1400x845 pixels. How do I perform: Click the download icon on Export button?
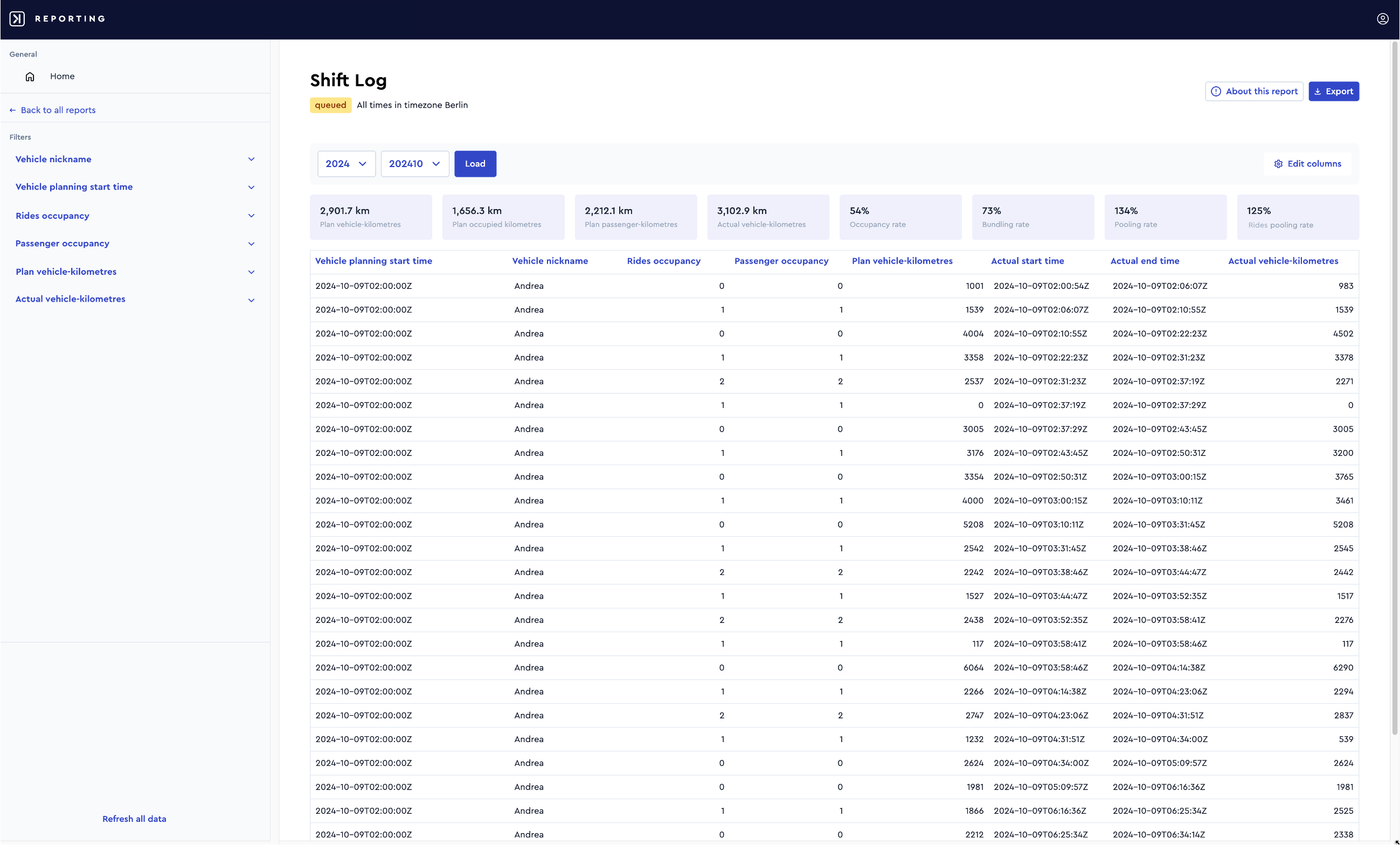click(x=1317, y=92)
